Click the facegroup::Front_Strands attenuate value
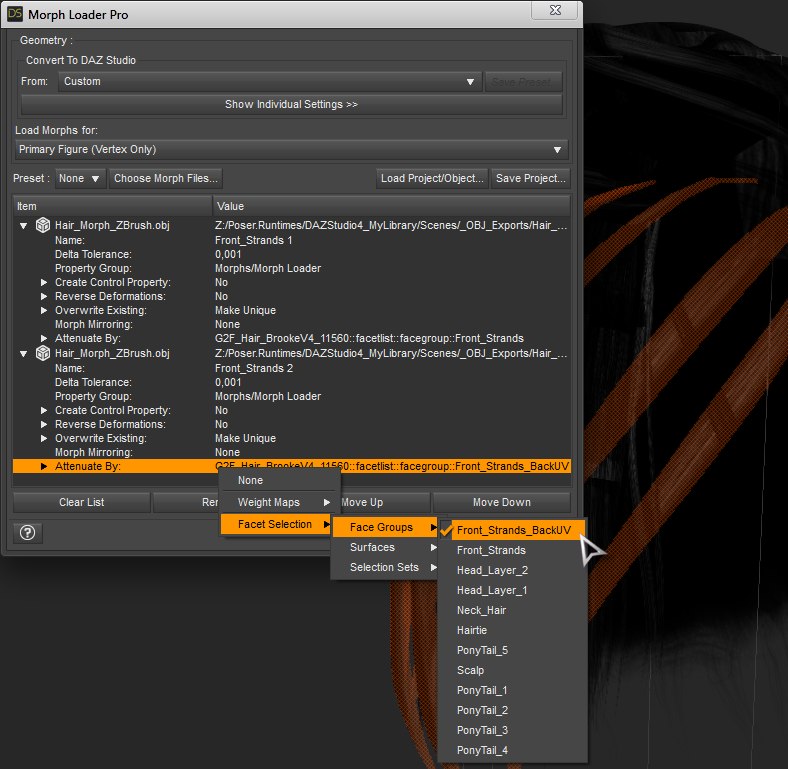 [x=369, y=338]
